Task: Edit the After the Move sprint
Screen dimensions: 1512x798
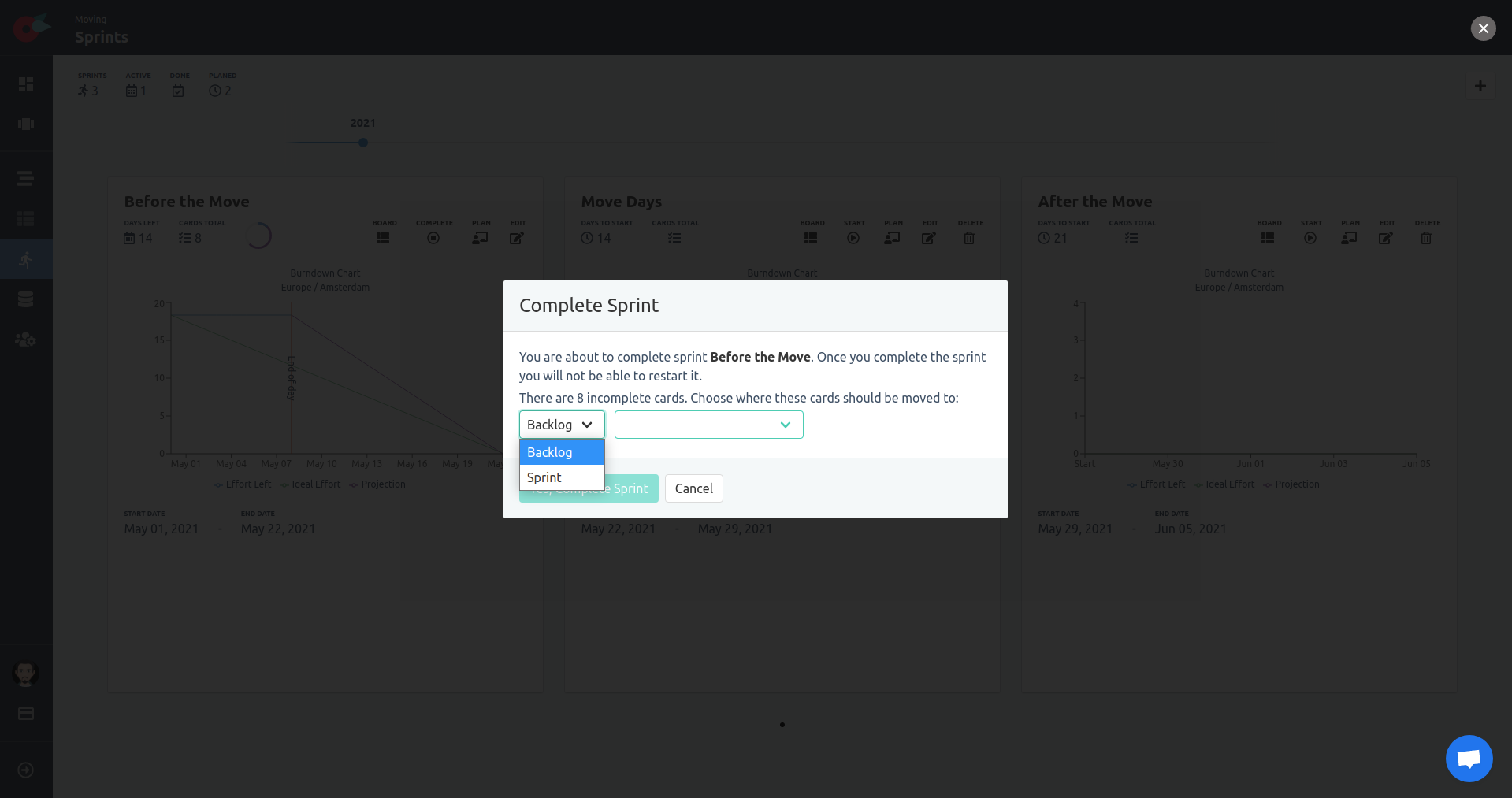Action: click(1386, 238)
